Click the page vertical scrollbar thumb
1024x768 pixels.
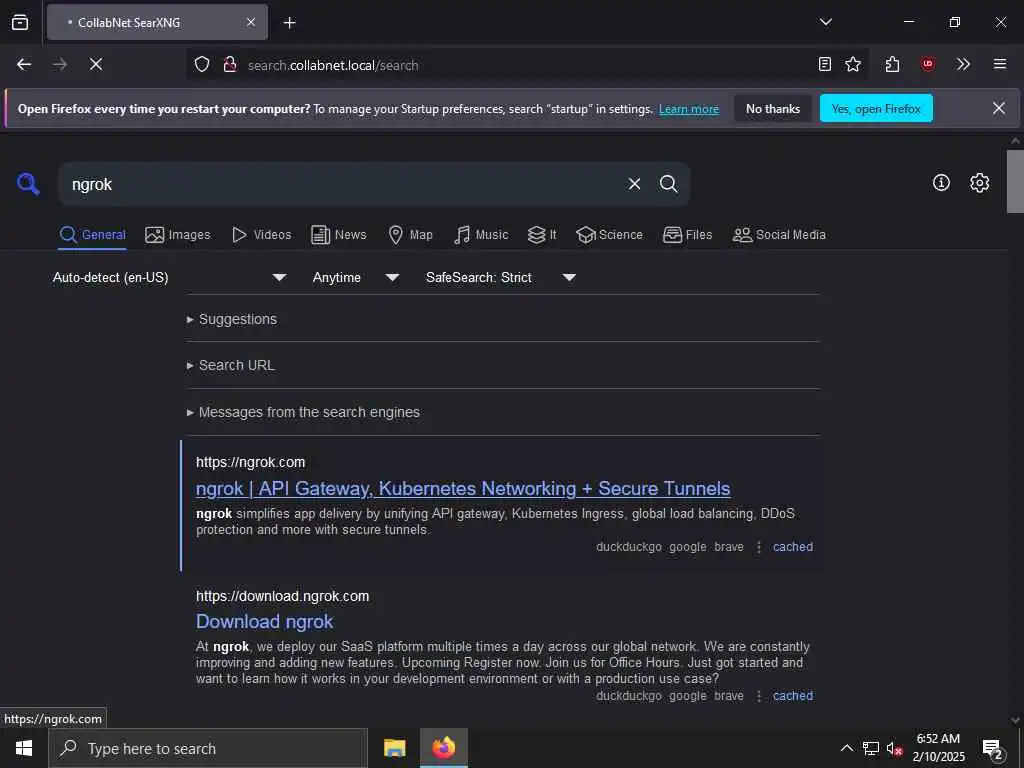pos(1015,182)
